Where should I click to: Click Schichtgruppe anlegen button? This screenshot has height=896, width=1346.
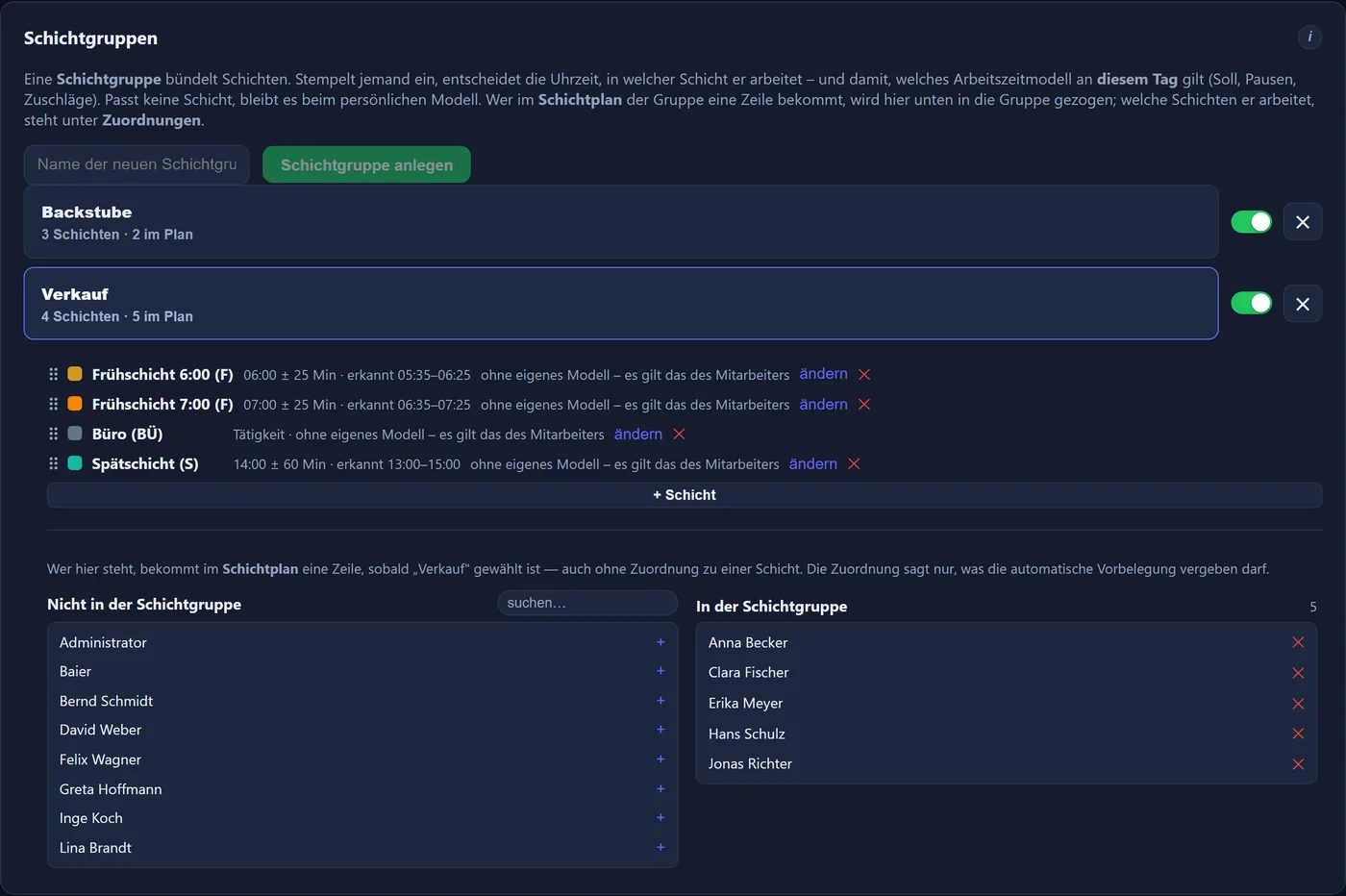[366, 164]
